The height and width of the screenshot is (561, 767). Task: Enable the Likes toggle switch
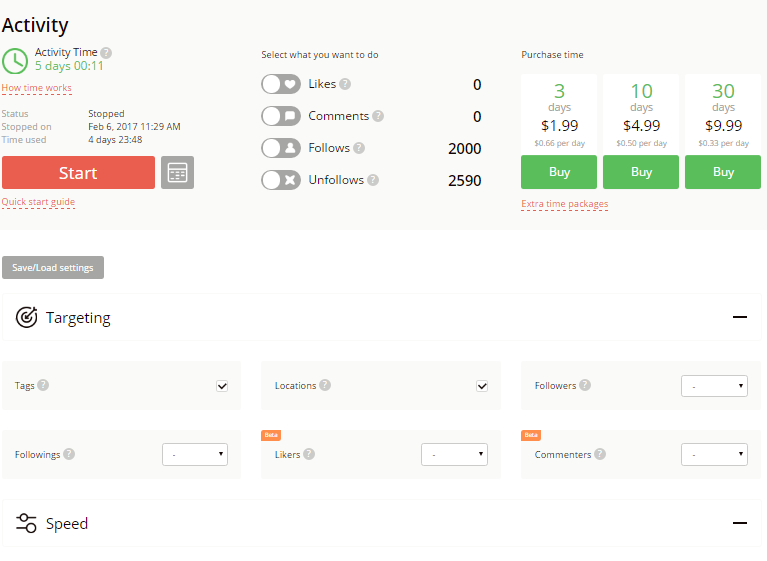tap(281, 84)
